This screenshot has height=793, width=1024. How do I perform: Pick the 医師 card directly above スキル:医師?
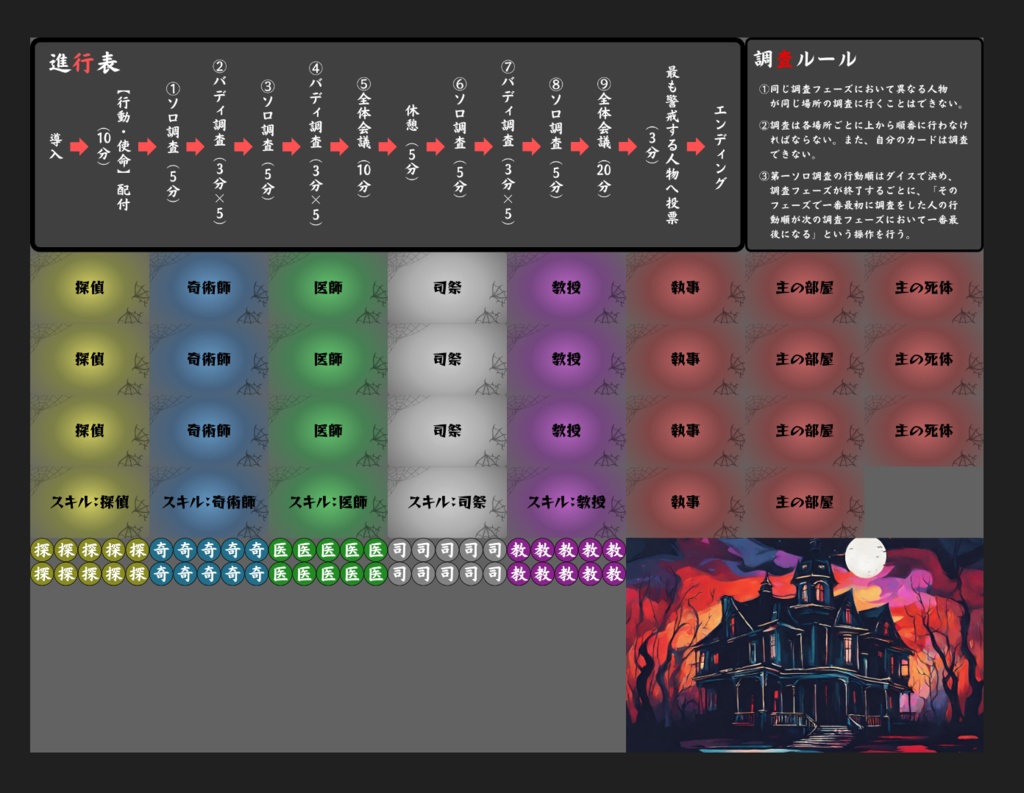tap(328, 431)
